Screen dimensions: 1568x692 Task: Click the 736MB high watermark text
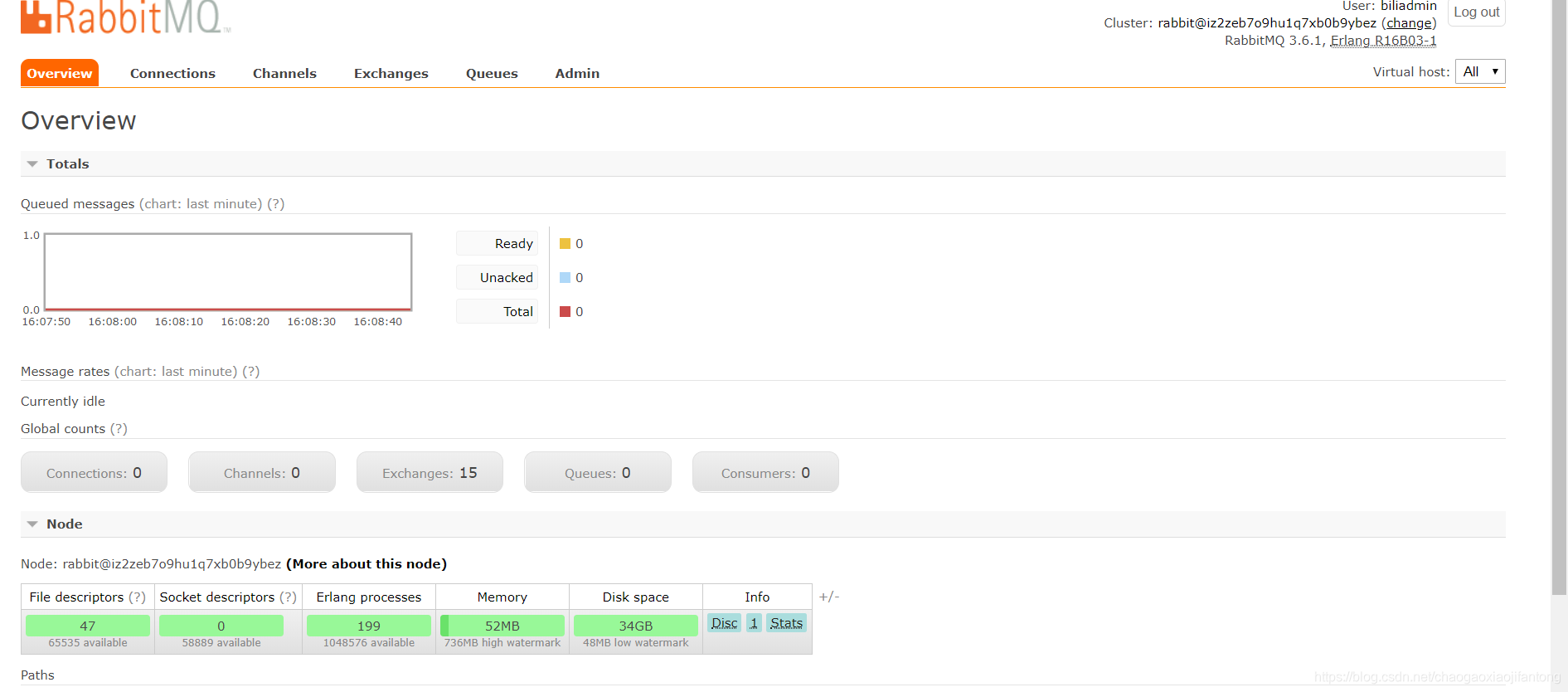click(502, 643)
